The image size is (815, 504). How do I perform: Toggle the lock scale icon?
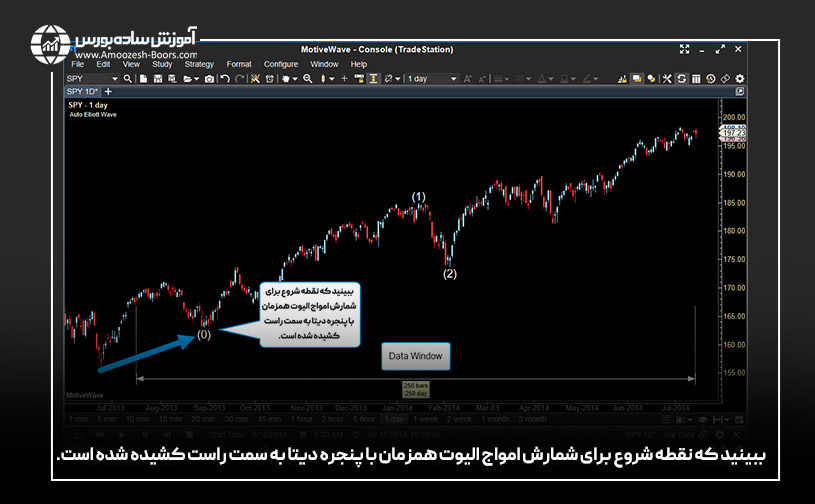359,78
